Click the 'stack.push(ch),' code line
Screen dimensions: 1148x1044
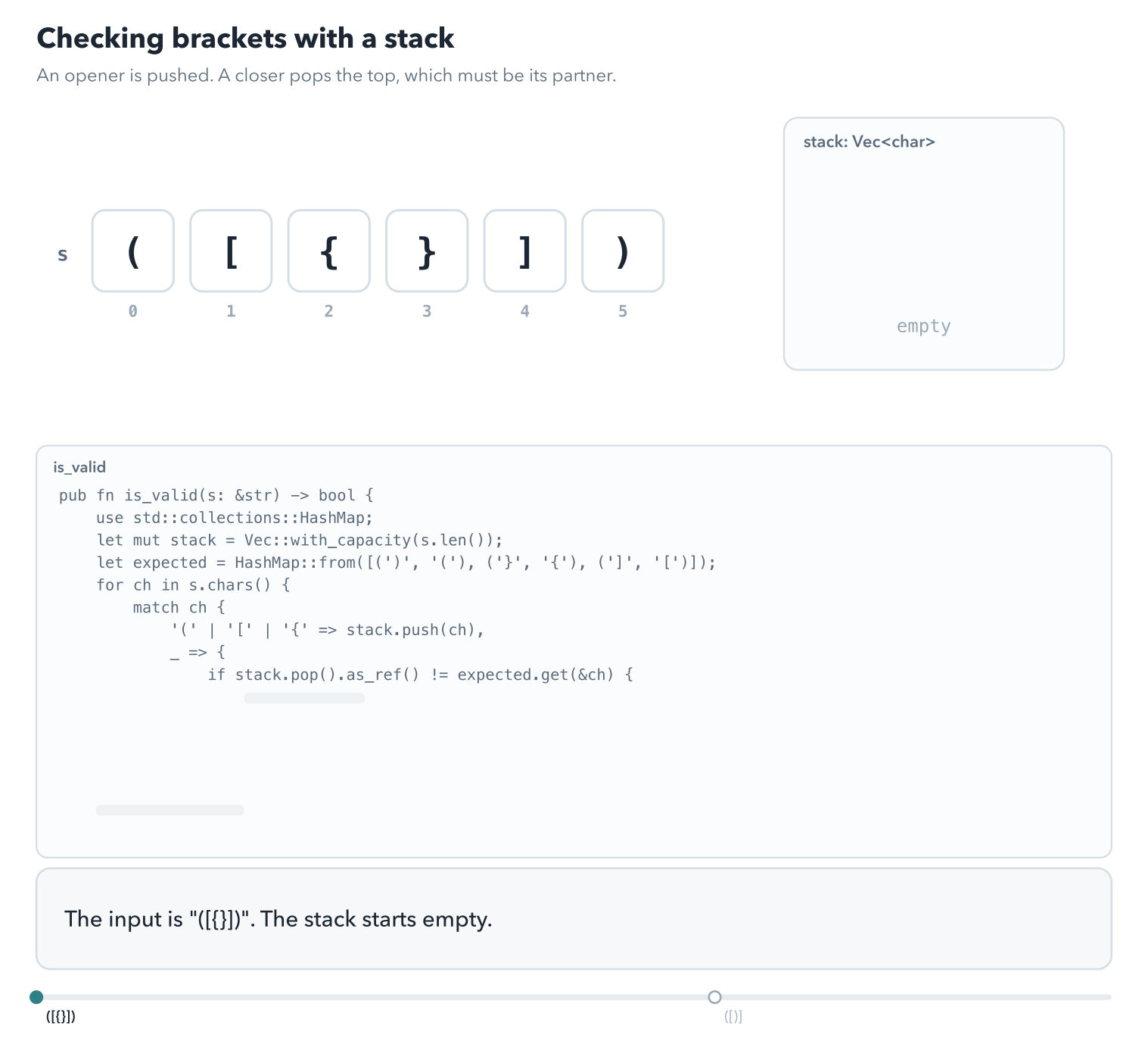pyautogui.click(x=328, y=630)
